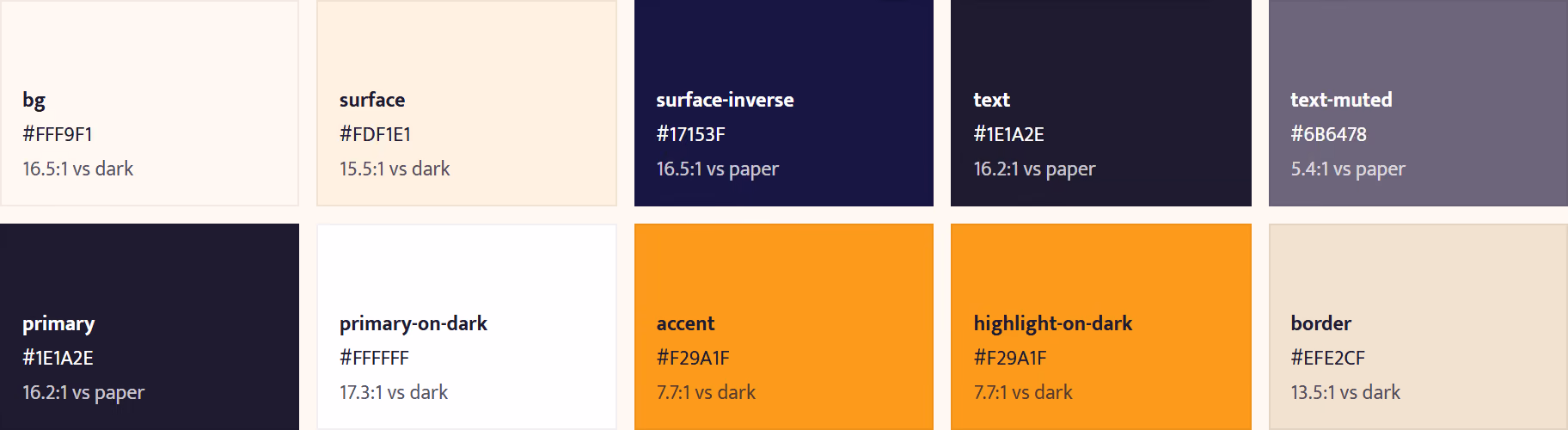Click the #FFFFFF hex label
Viewport: 1568px width, 430px height.
pyautogui.click(x=374, y=358)
